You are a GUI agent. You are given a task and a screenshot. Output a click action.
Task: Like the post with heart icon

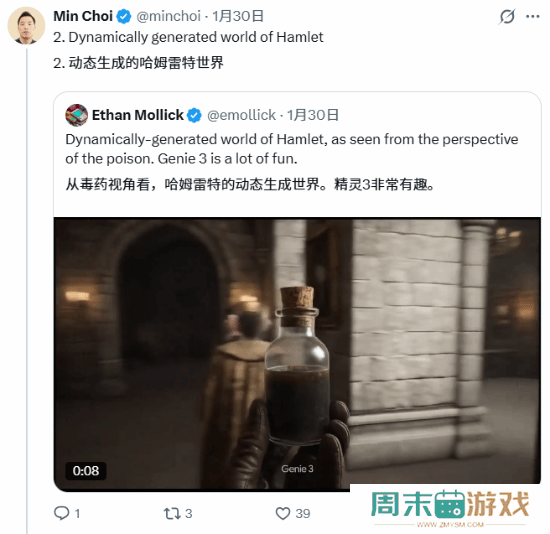click(x=283, y=514)
